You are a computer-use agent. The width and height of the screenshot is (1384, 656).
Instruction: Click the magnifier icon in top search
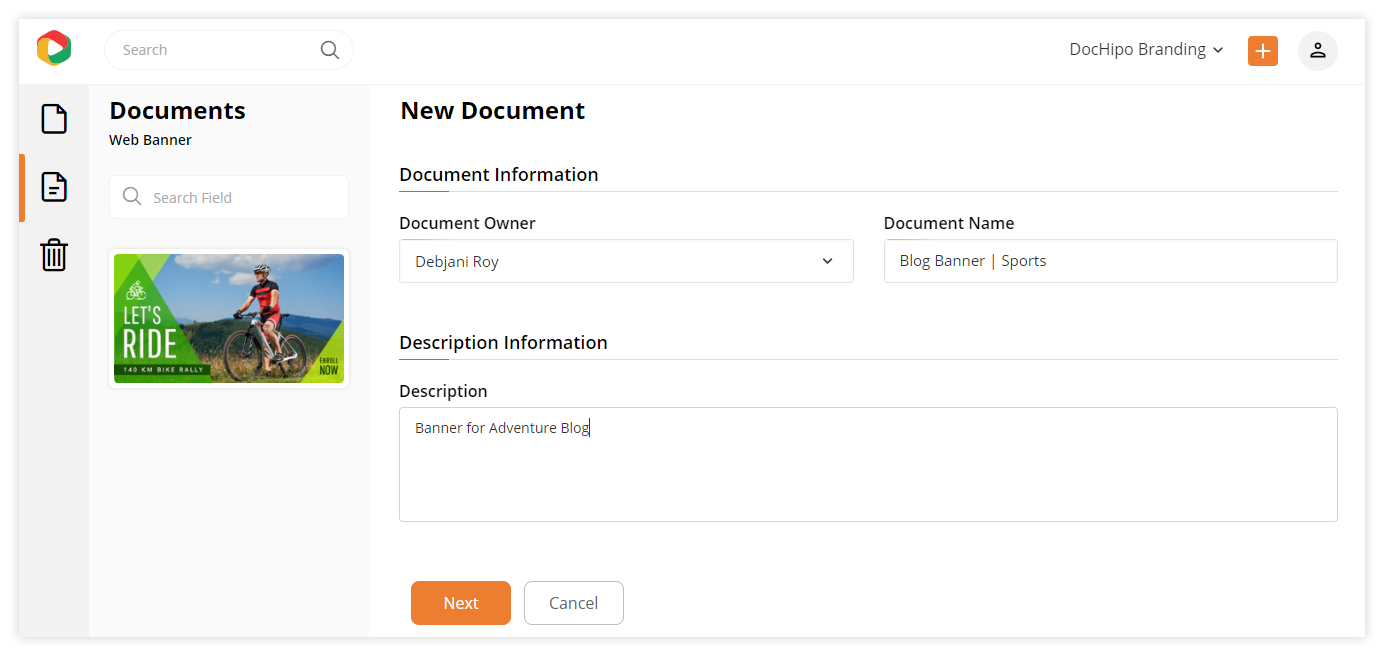click(x=330, y=50)
